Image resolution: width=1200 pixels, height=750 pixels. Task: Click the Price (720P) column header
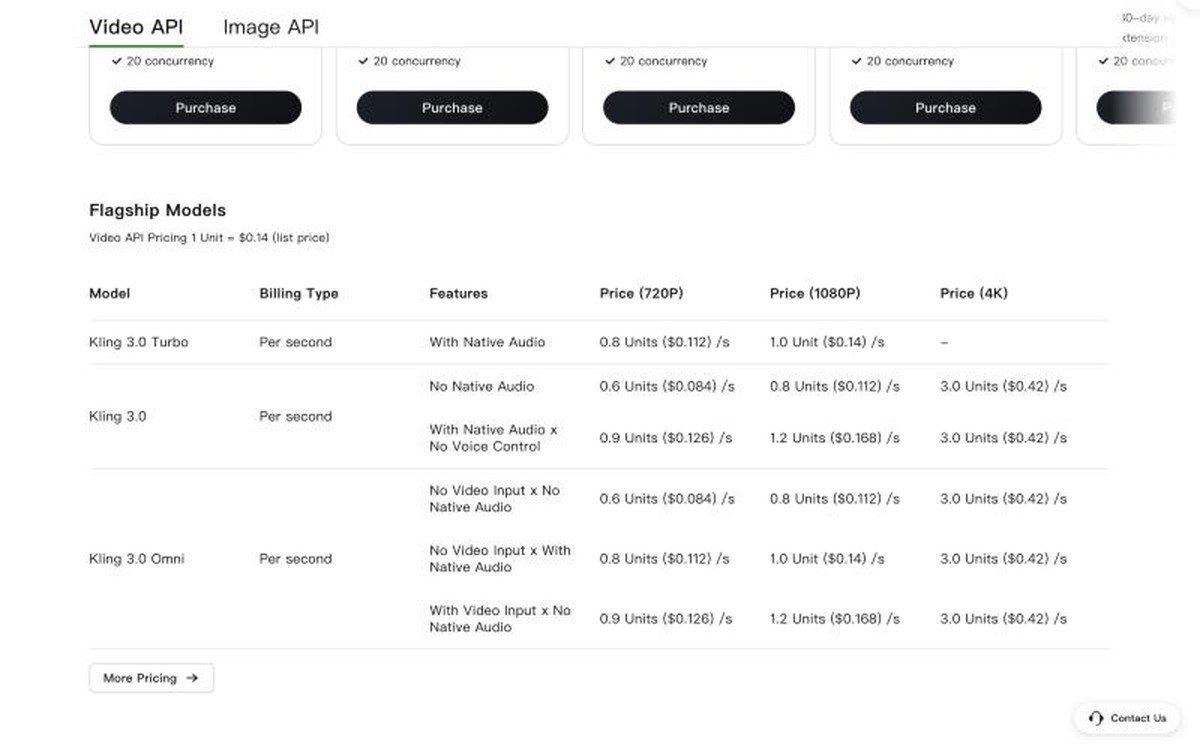pos(641,293)
